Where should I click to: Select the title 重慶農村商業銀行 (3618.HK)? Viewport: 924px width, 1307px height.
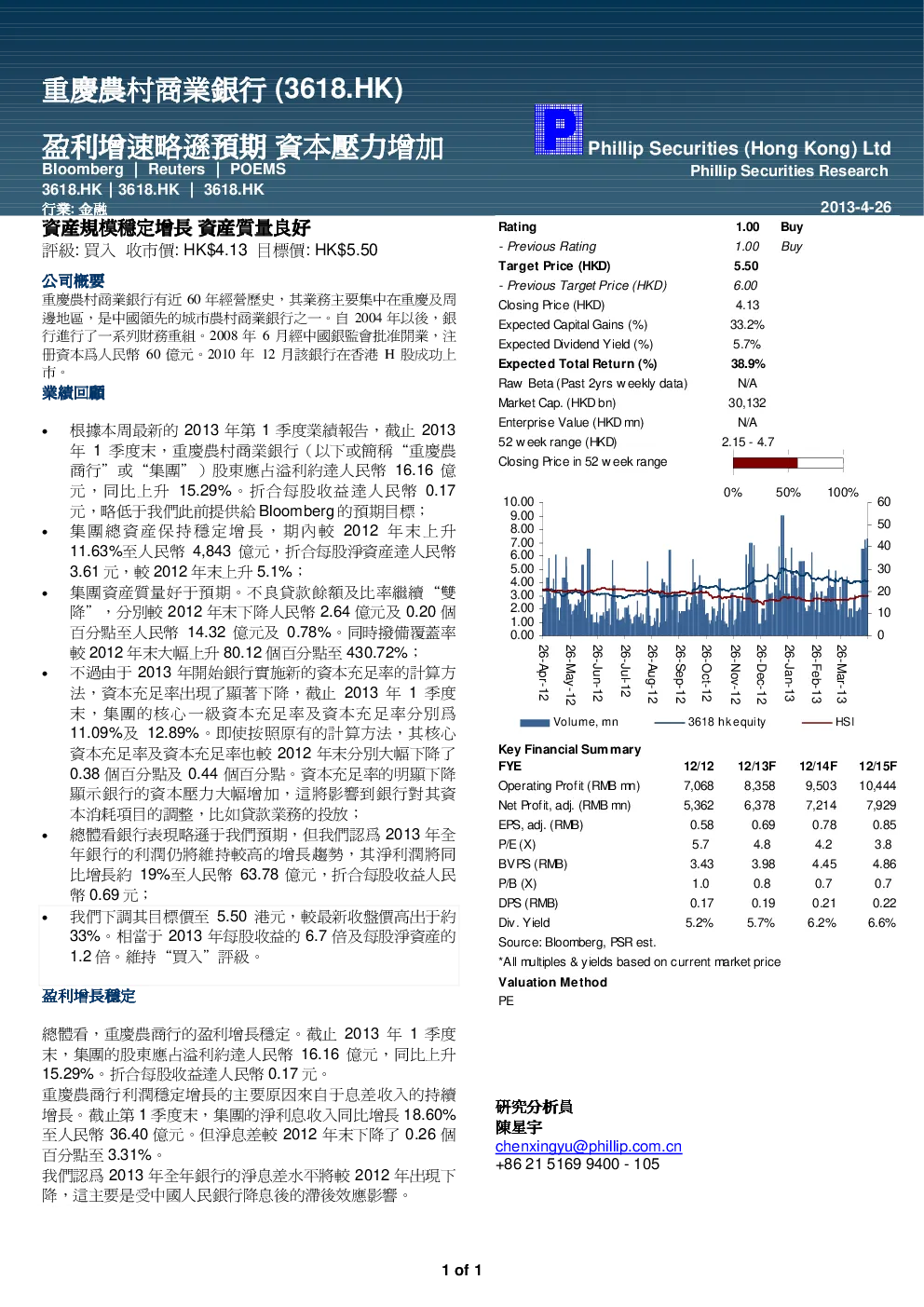tap(223, 89)
